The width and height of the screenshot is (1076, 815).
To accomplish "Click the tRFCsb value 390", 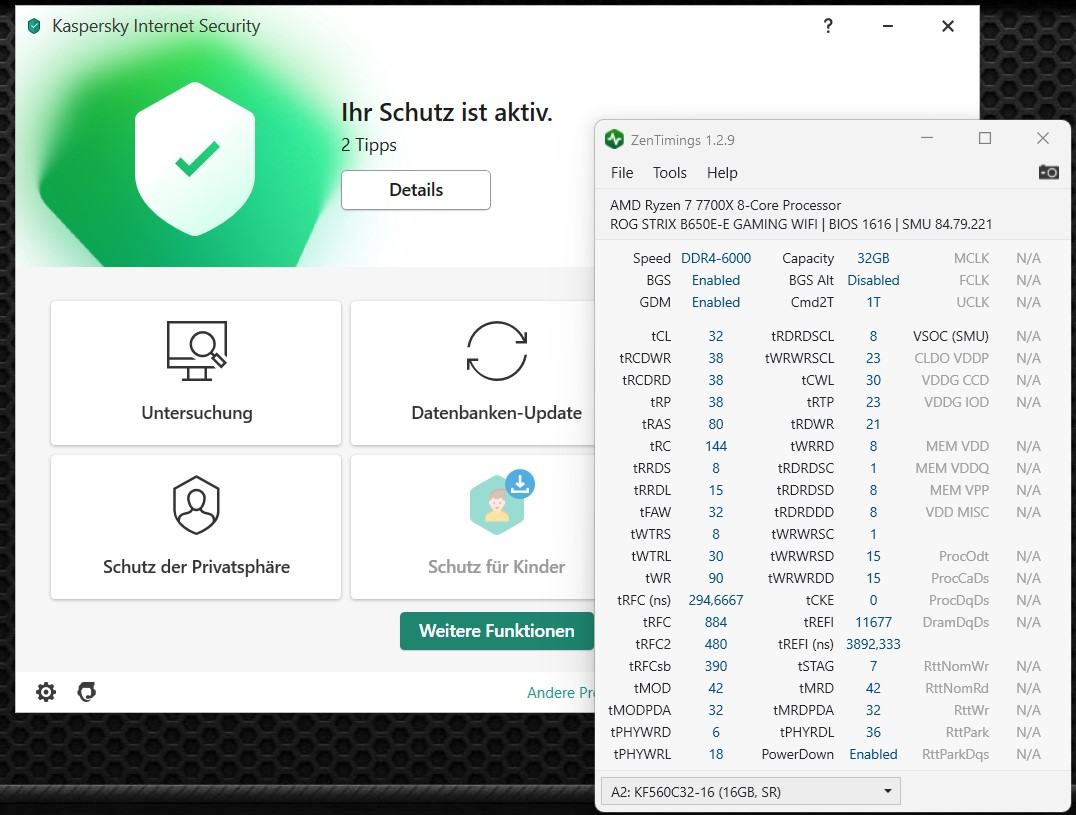I will click(716, 666).
